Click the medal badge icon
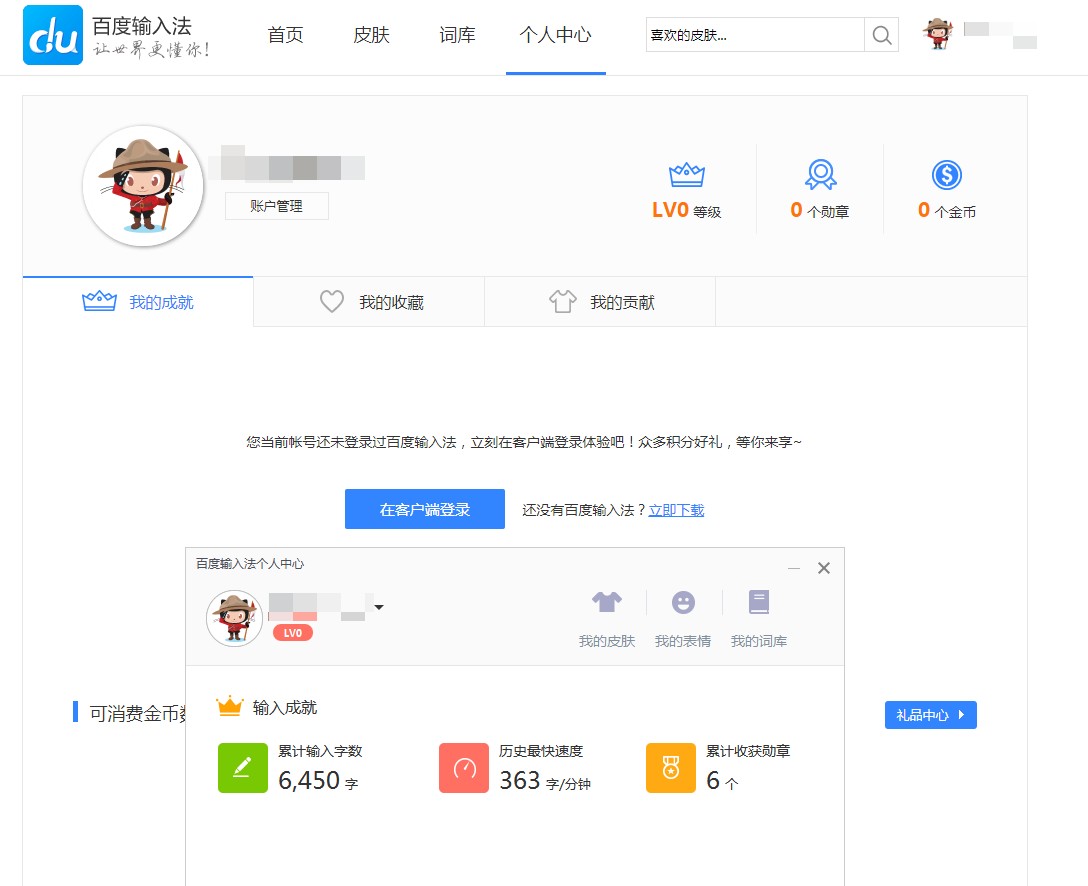This screenshot has height=886, width=1088. click(x=820, y=174)
